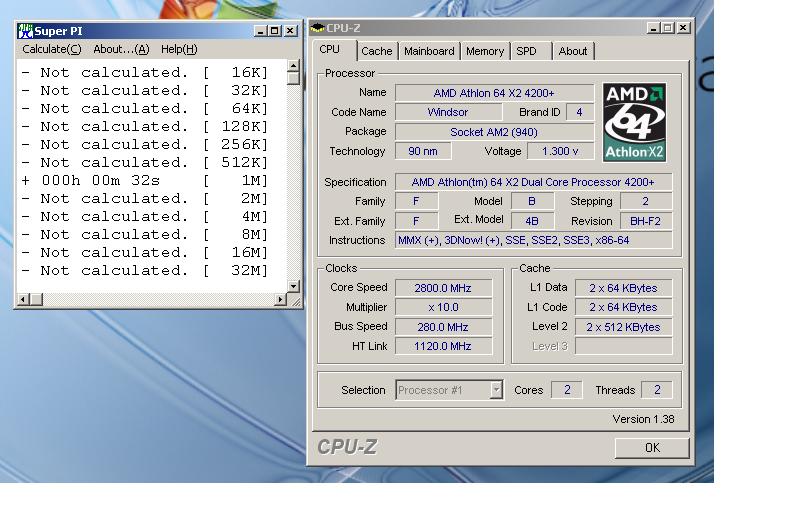800x512 pixels.
Task: Click the CPU-Z title bar icon
Action: coord(318,28)
